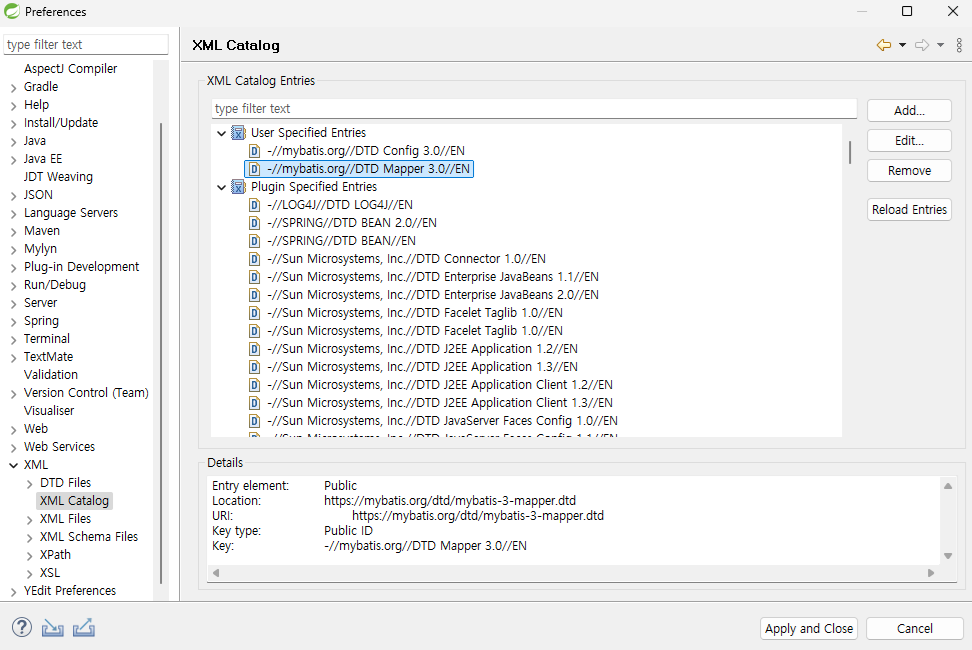Click the User Specified Entries catalog icon
The image size is (972, 650).
[x=239, y=133]
